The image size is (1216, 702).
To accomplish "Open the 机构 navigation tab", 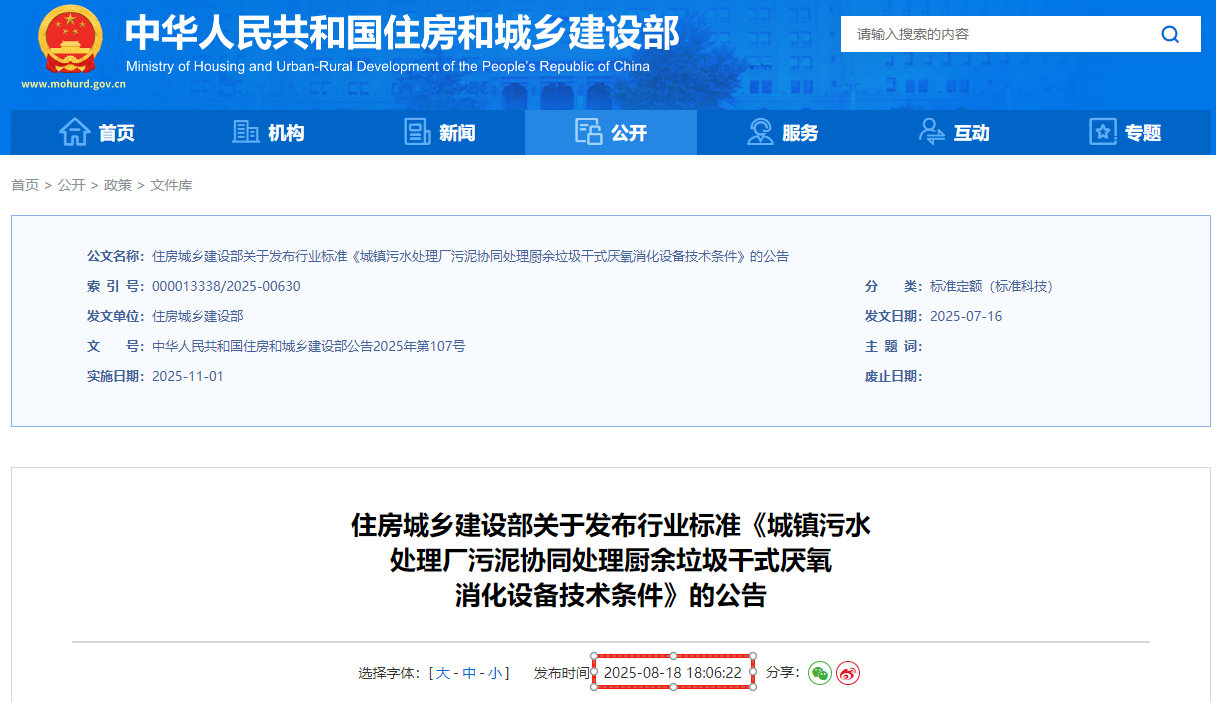I will 268,132.
